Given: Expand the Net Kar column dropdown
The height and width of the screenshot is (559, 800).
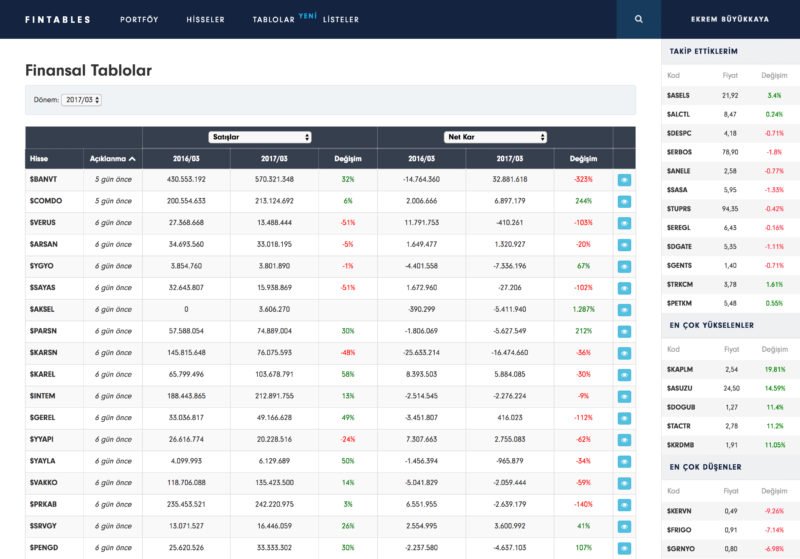Looking at the screenshot, I should click(495, 137).
